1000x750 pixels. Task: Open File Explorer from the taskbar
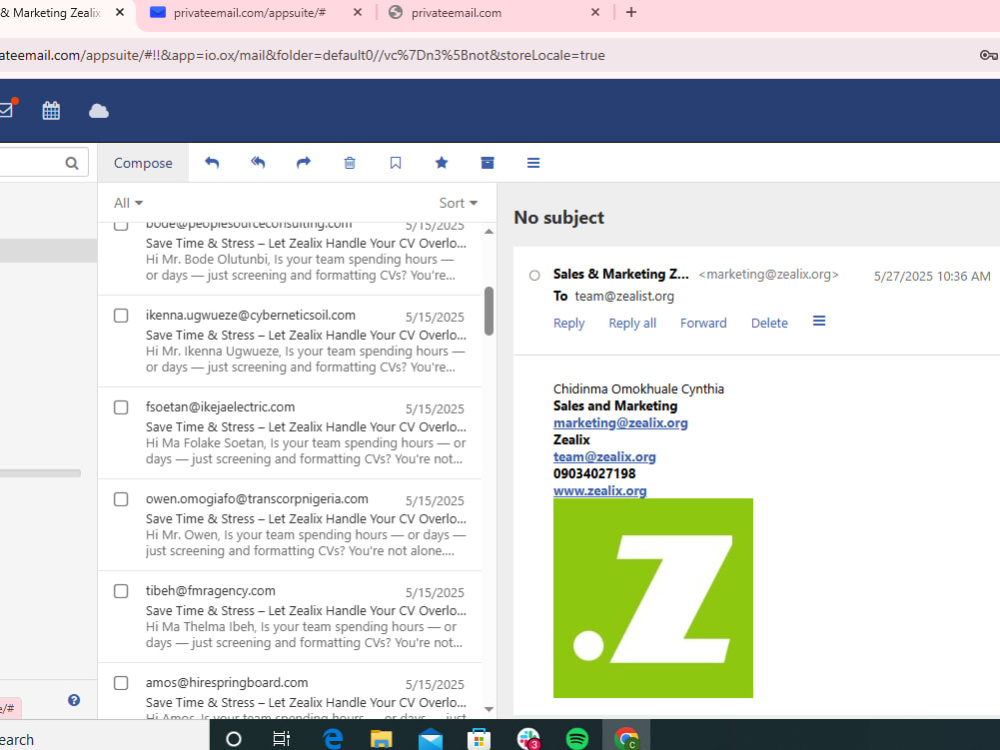(x=381, y=739)
